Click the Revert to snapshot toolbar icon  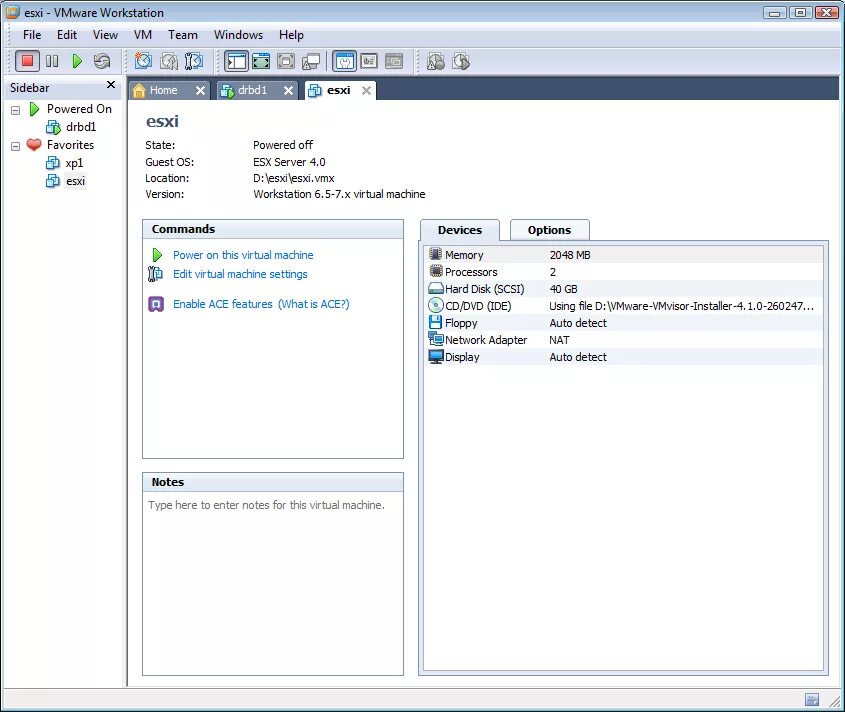click(169, 61)
